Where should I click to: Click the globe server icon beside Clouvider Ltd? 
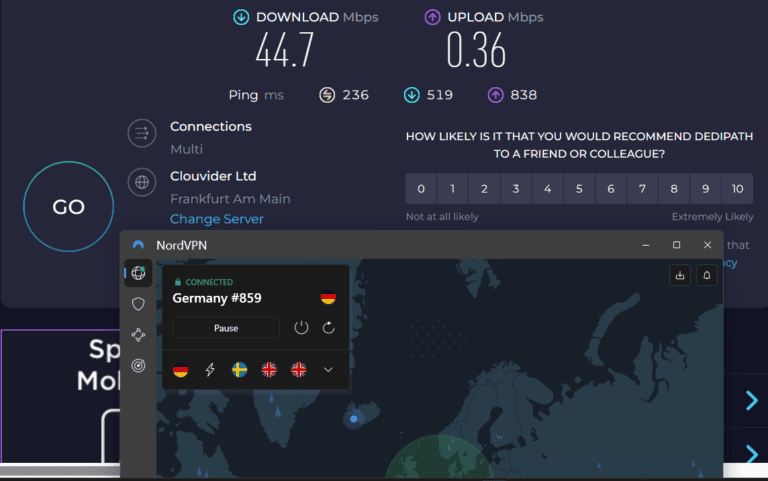point(142,182)
